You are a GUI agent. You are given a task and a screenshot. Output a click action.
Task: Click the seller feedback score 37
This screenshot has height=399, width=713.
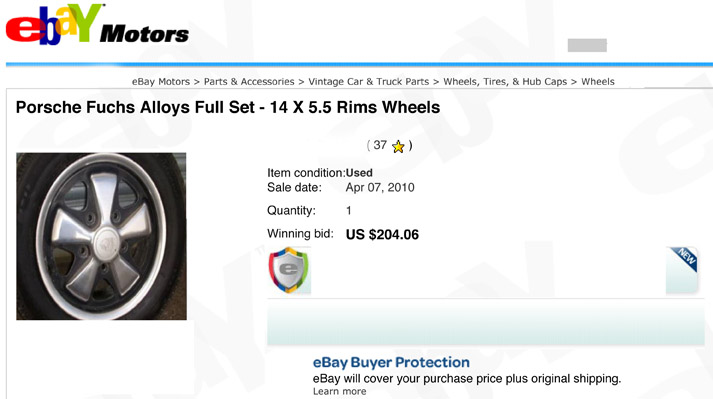pos(380,145)
